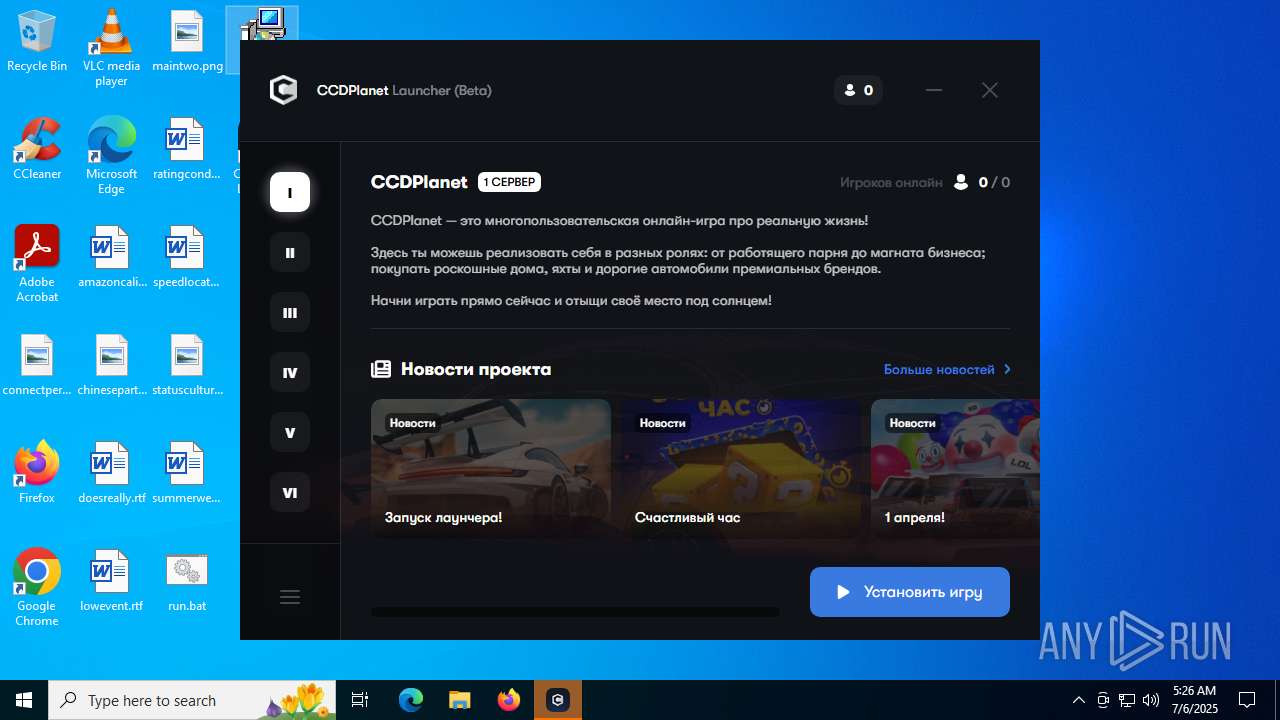Open VLC media player desktop icon

click(x=111, y=48)
